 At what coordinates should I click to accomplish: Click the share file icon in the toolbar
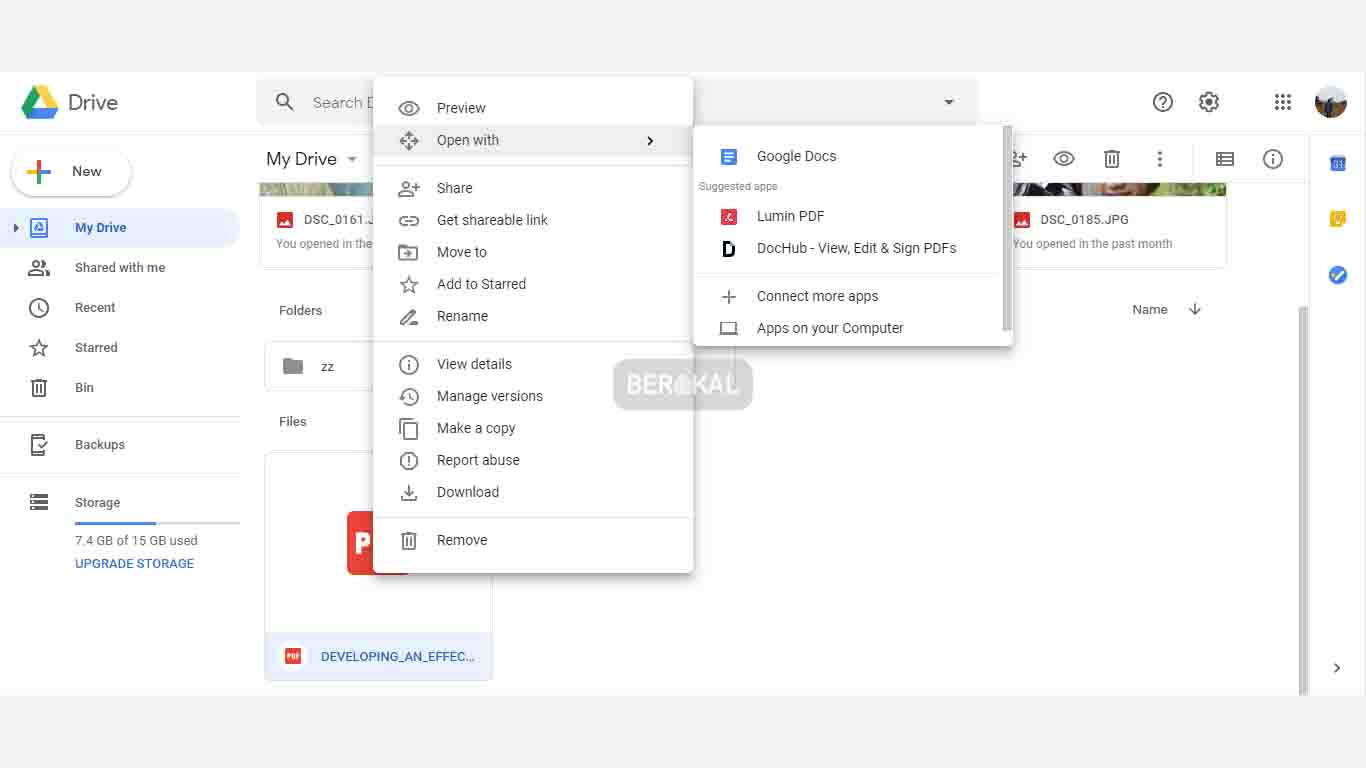(1016, 158)
